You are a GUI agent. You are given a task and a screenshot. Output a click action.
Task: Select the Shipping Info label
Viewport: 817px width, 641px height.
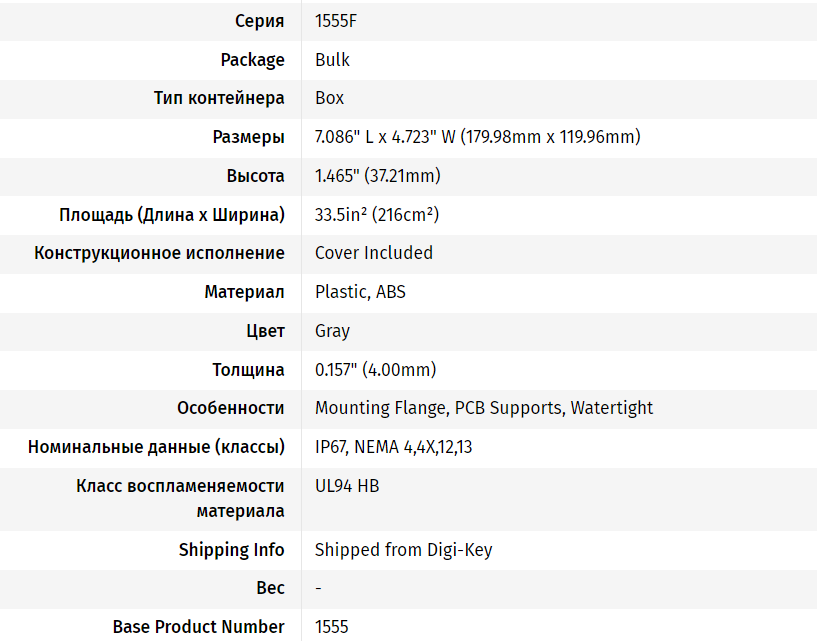coord(232,550)
